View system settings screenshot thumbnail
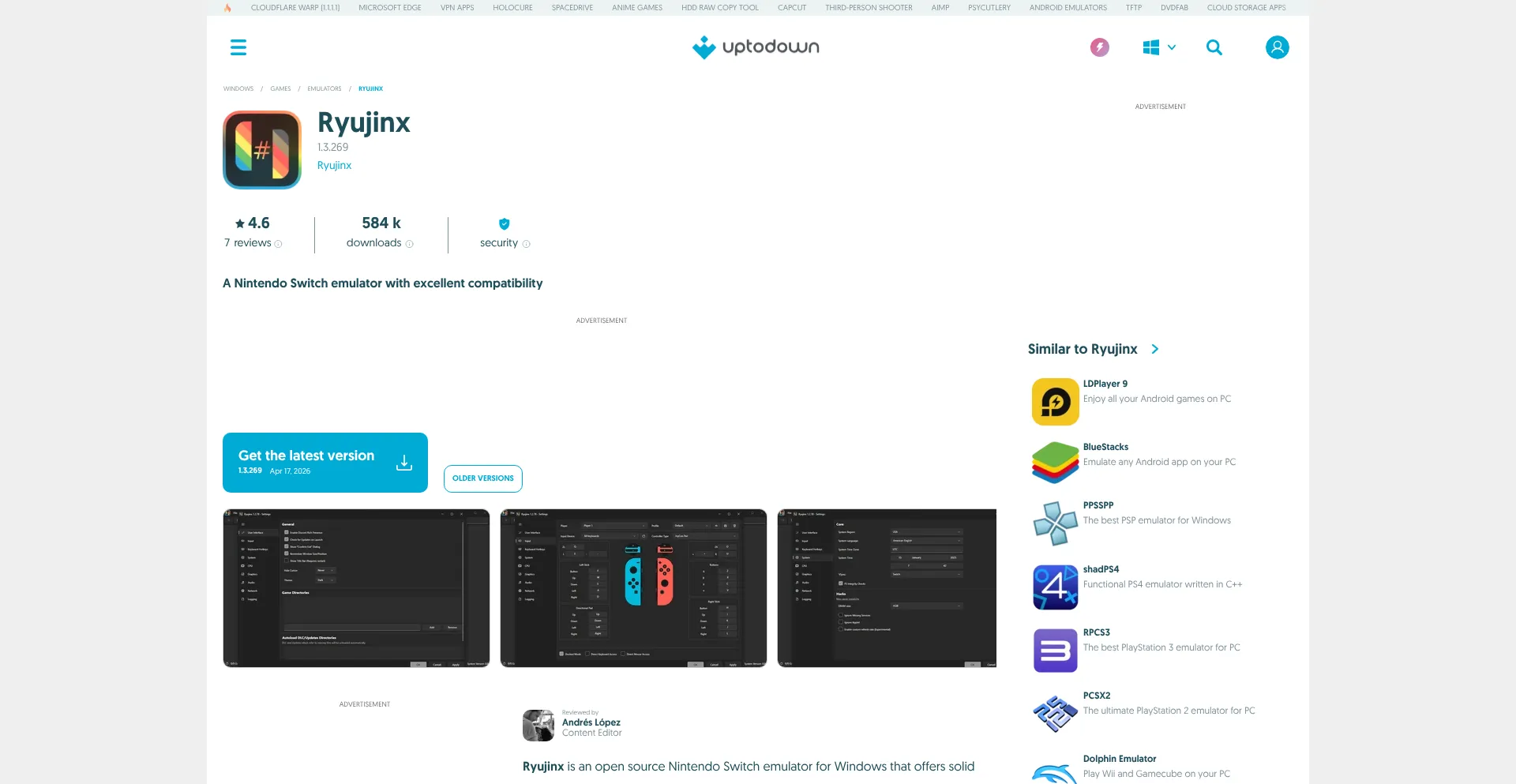This screenshot has height=784, width=1516. 887,588
